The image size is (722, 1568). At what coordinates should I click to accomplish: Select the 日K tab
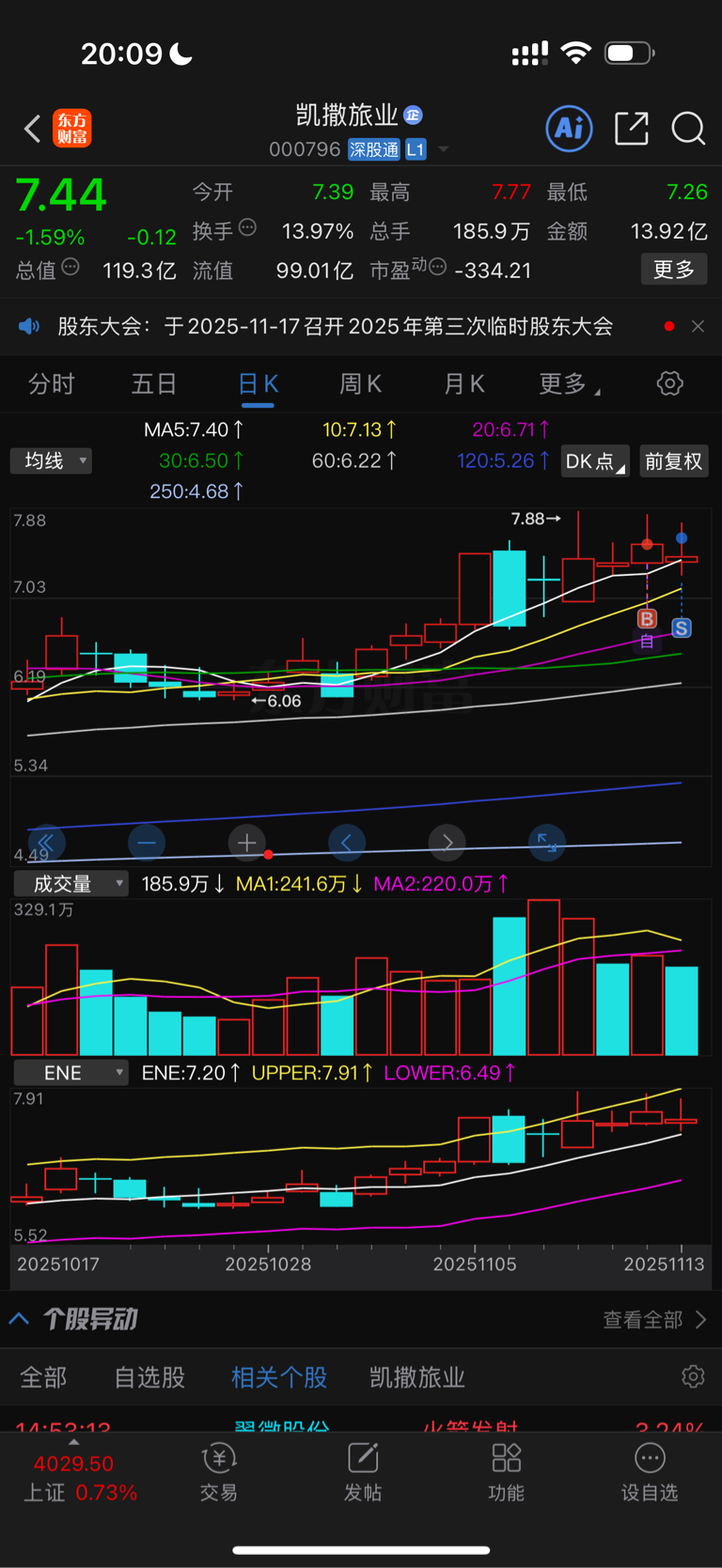point(258,384)
